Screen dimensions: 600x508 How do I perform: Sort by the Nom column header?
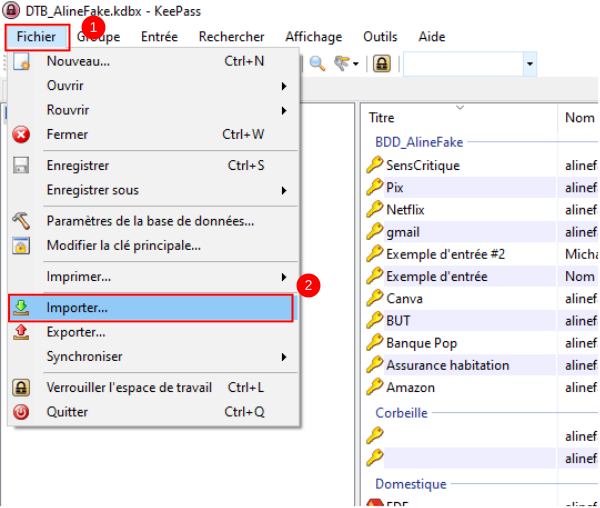pyautogui.click(x=578, y=118)
